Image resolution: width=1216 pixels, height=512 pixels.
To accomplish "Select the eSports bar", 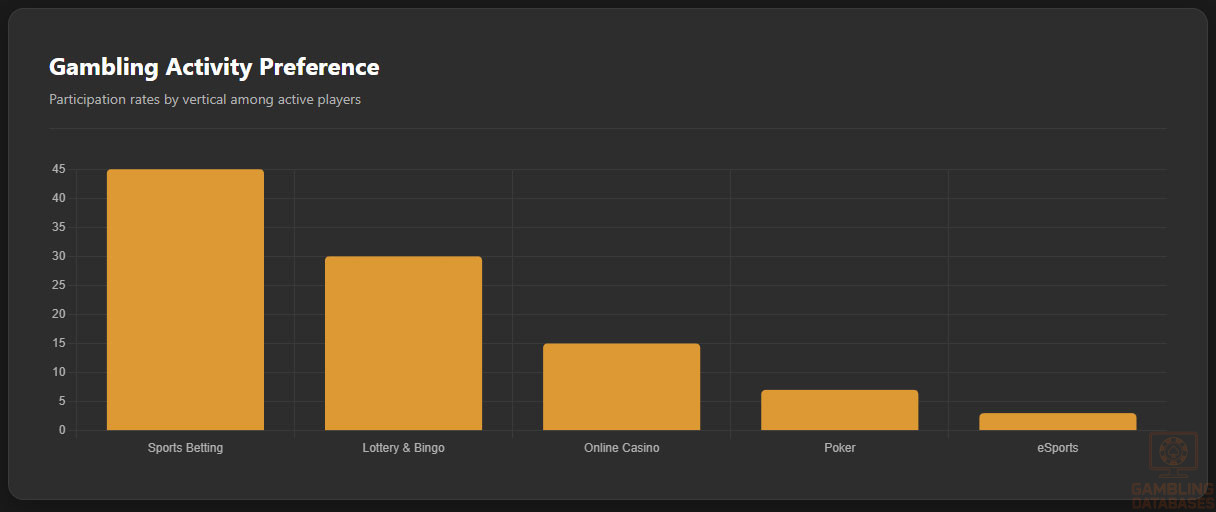I will point(1057,422).
